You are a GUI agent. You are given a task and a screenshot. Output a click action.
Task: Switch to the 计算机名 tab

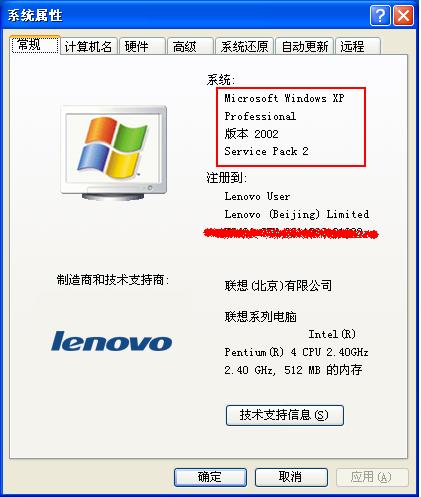point(89,46)
